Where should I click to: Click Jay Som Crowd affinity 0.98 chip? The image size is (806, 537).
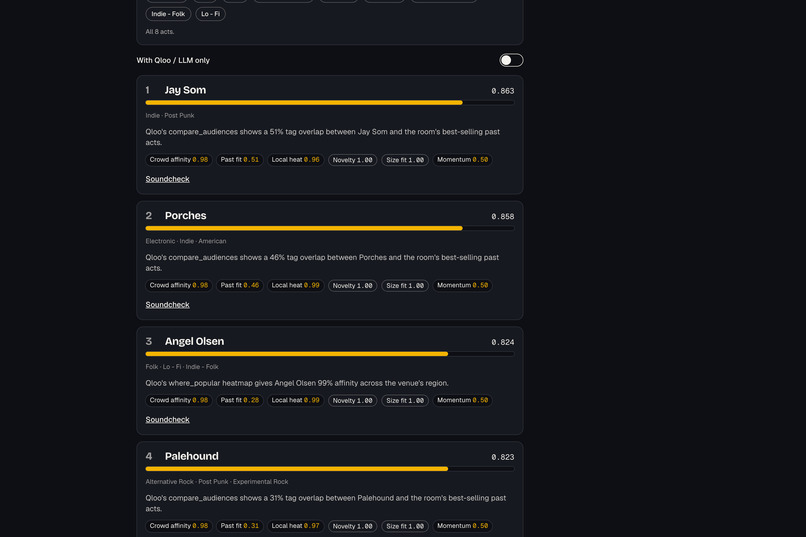pyautogui.click(x=178, y=160)
